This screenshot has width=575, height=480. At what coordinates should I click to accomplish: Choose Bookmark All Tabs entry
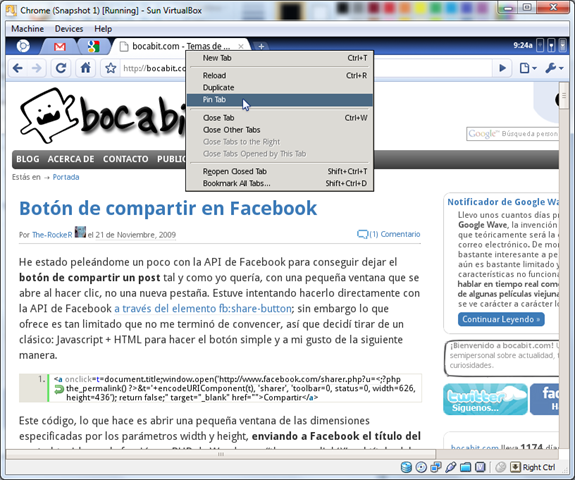coord(279,184)
